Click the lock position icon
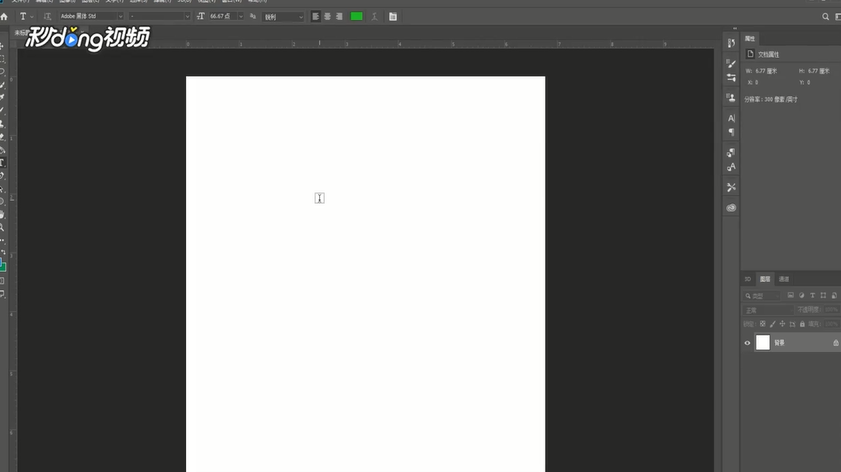 782,324
